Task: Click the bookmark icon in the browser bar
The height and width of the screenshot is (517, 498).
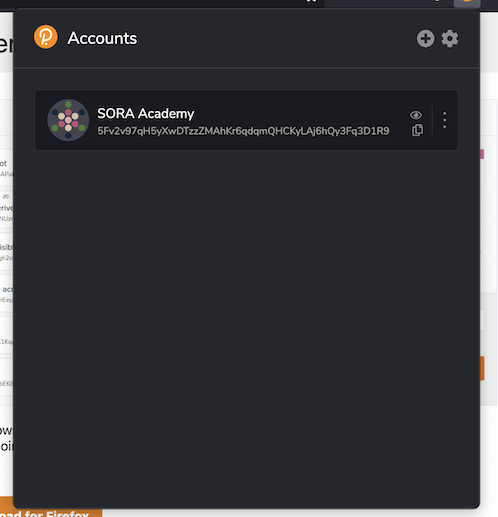Action: (311, 1)
